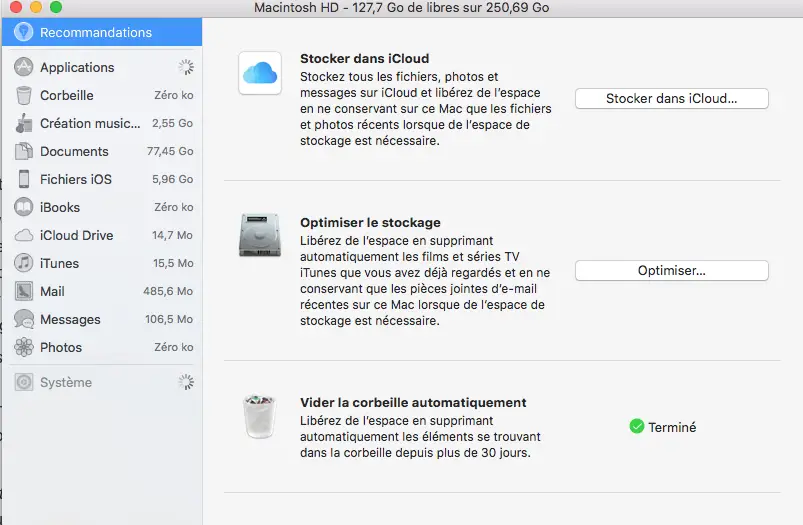Click the Corbeille trash icon in sidebar

coord(24,95)
